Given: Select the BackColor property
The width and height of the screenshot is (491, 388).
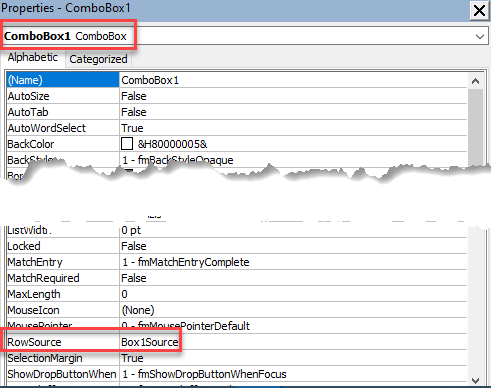Looking at the screenshot, I should click(x=63, y=144).
